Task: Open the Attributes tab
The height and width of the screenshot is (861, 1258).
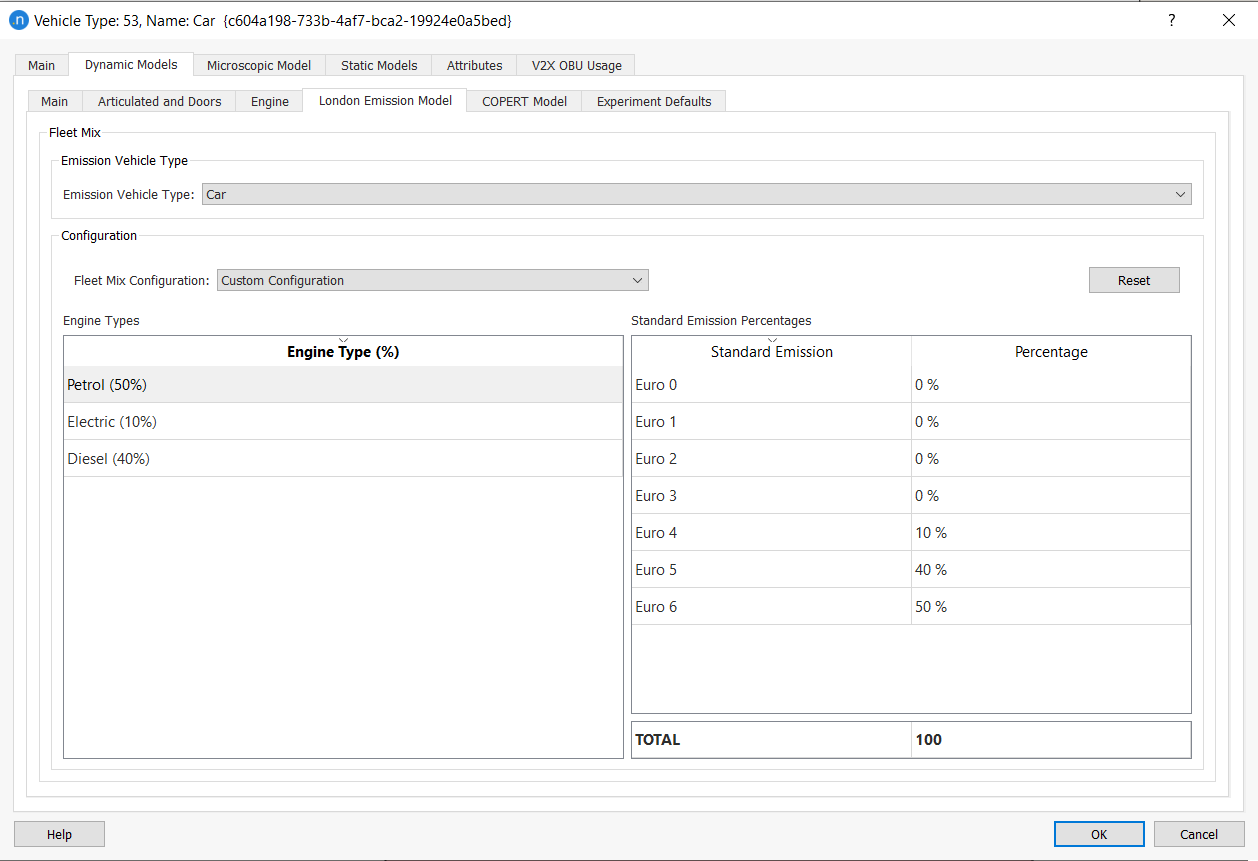Action: pos(473,65)
